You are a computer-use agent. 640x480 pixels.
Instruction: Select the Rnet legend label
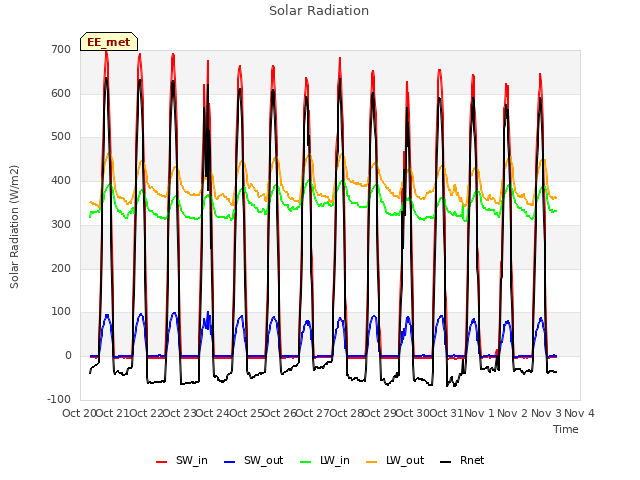coord(472,460)
